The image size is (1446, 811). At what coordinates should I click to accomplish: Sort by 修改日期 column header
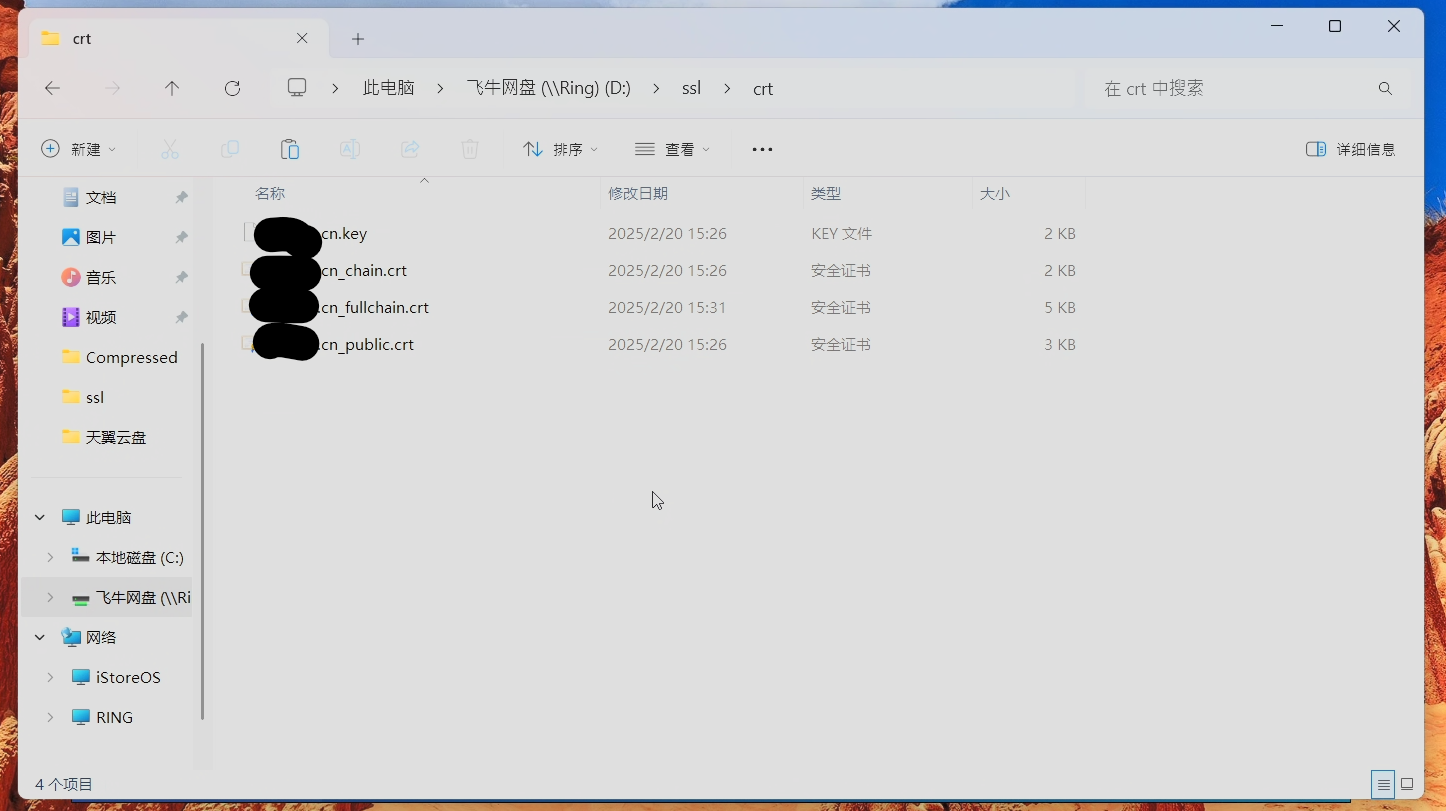point(638,193)
